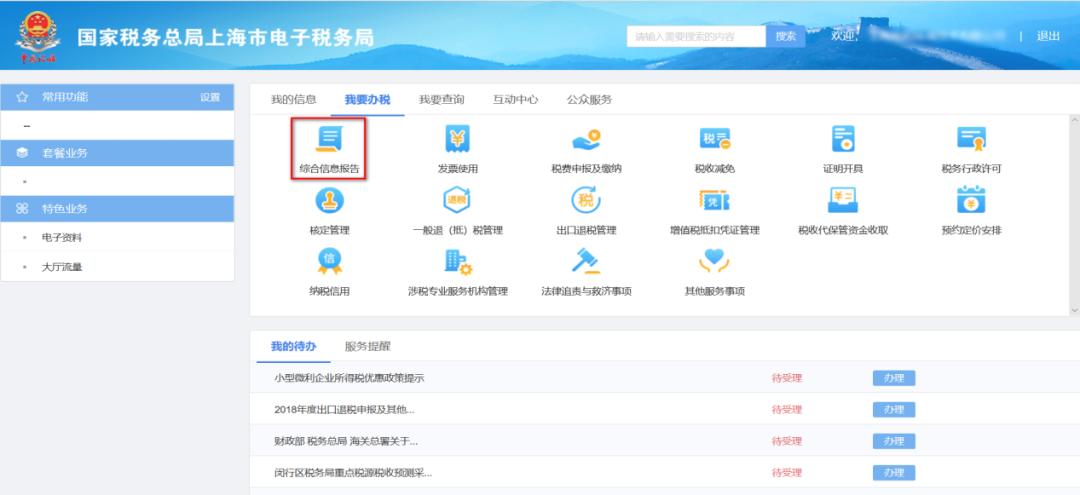Open the 出口退税管理 icon
1080x495 pixels.
[586, 200]
